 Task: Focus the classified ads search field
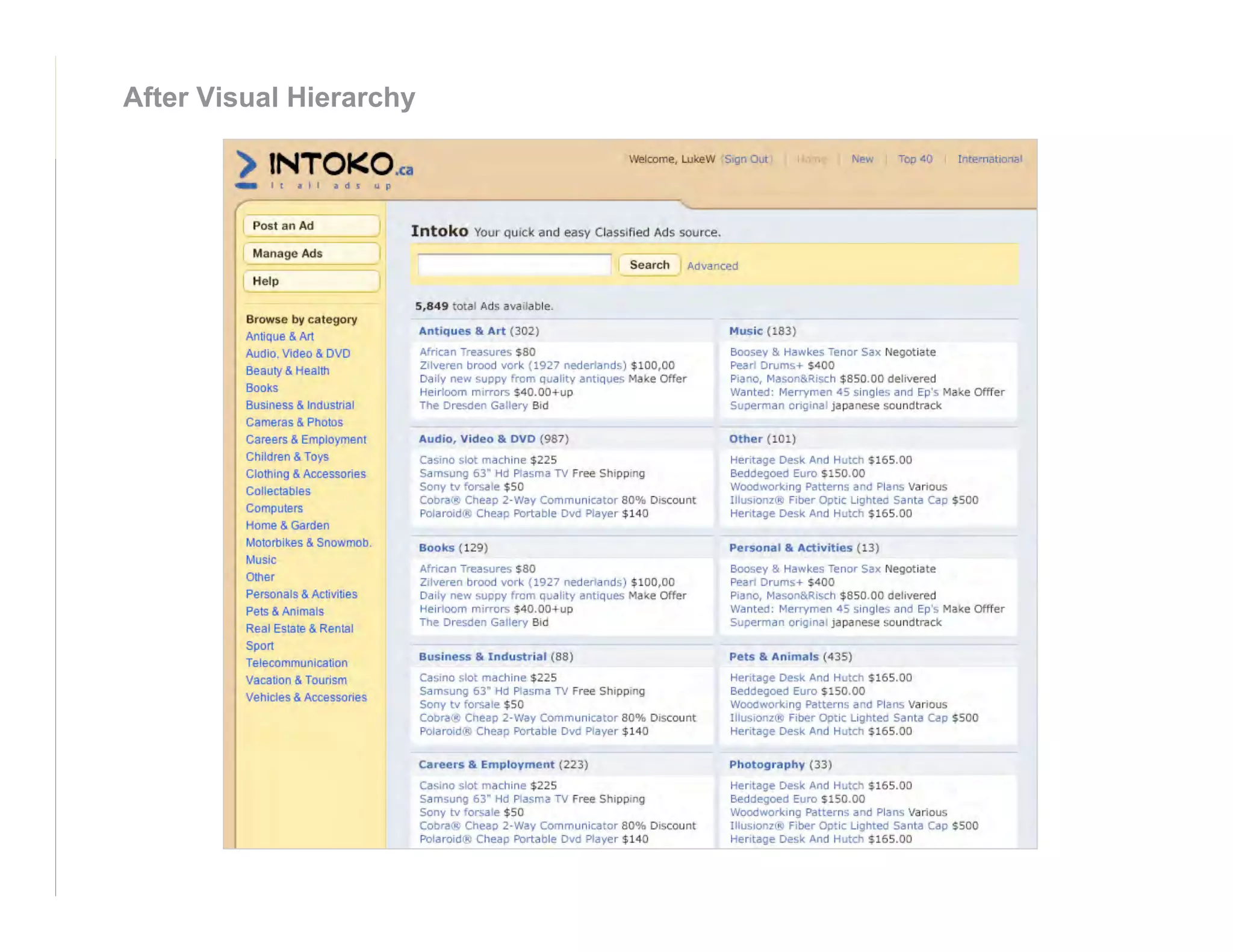[514, 265]
